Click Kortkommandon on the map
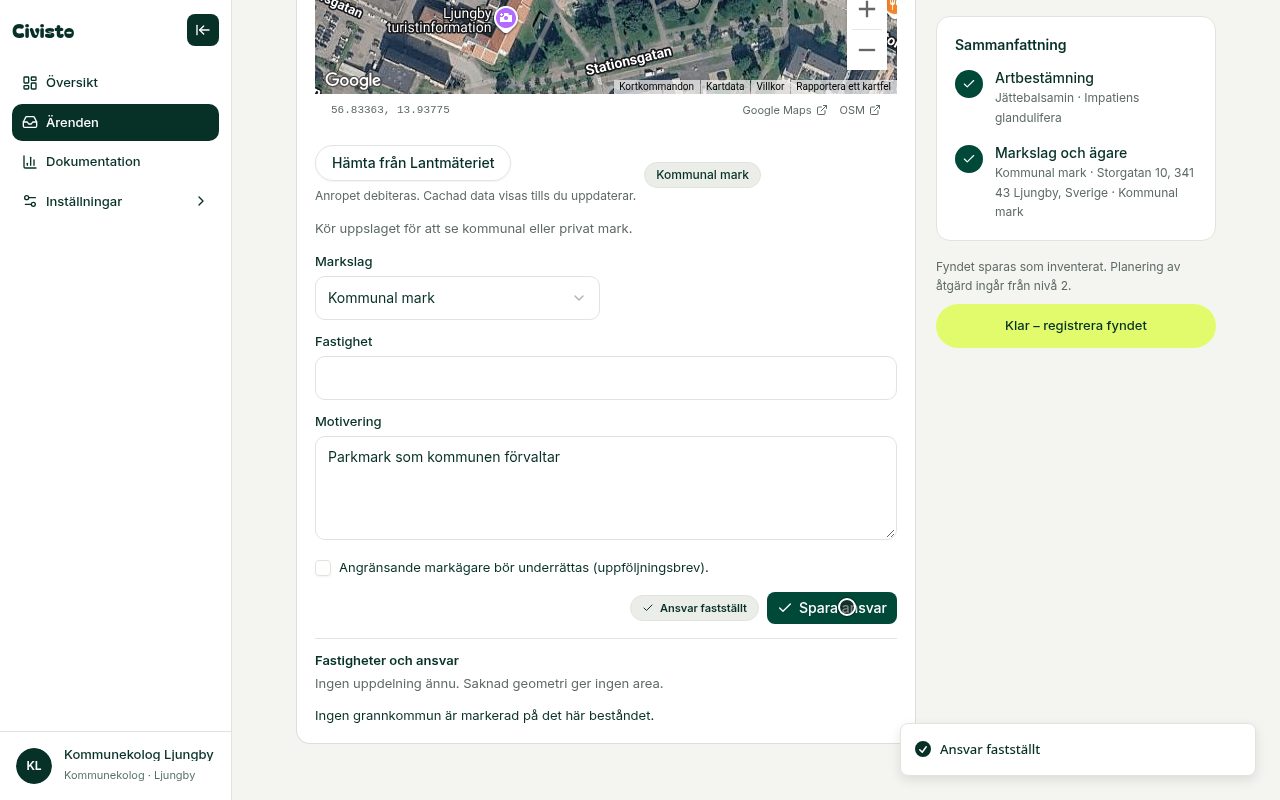Image resolution: width=1280 pixels, height=800 pixels. [x=656, y=87]
